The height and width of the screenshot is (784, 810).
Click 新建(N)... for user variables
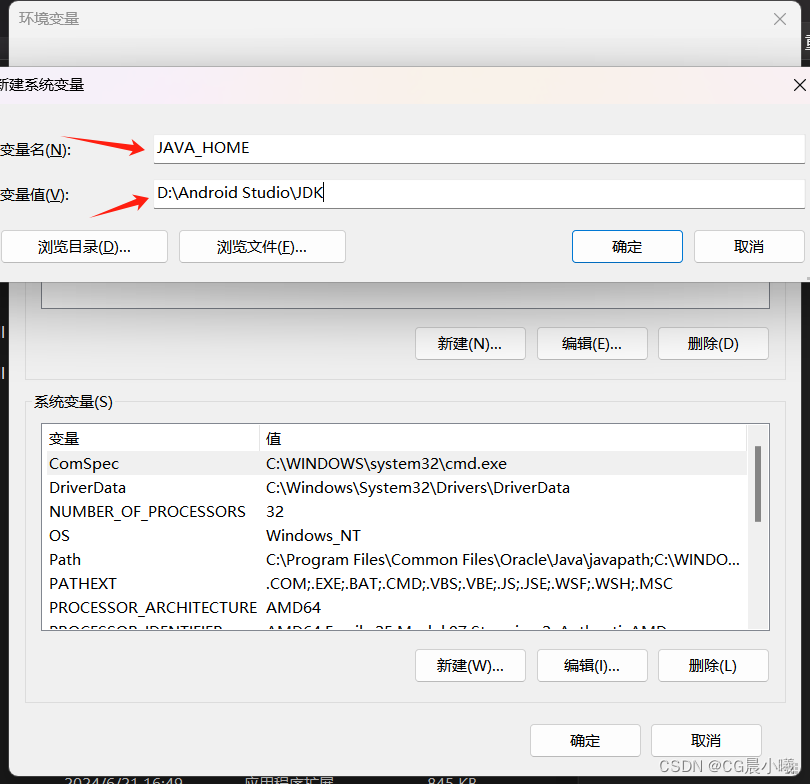pos(470,343)
